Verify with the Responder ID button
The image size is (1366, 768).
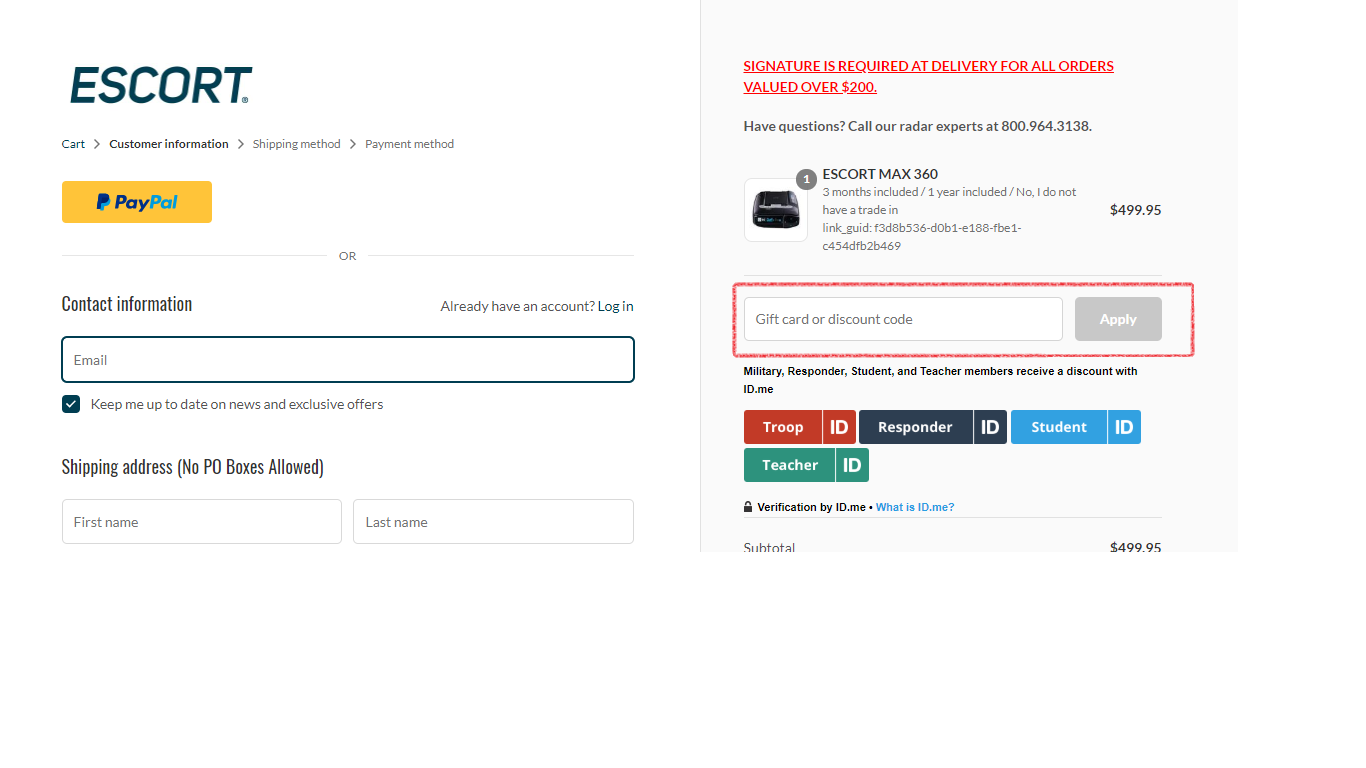tap(933, 427)
